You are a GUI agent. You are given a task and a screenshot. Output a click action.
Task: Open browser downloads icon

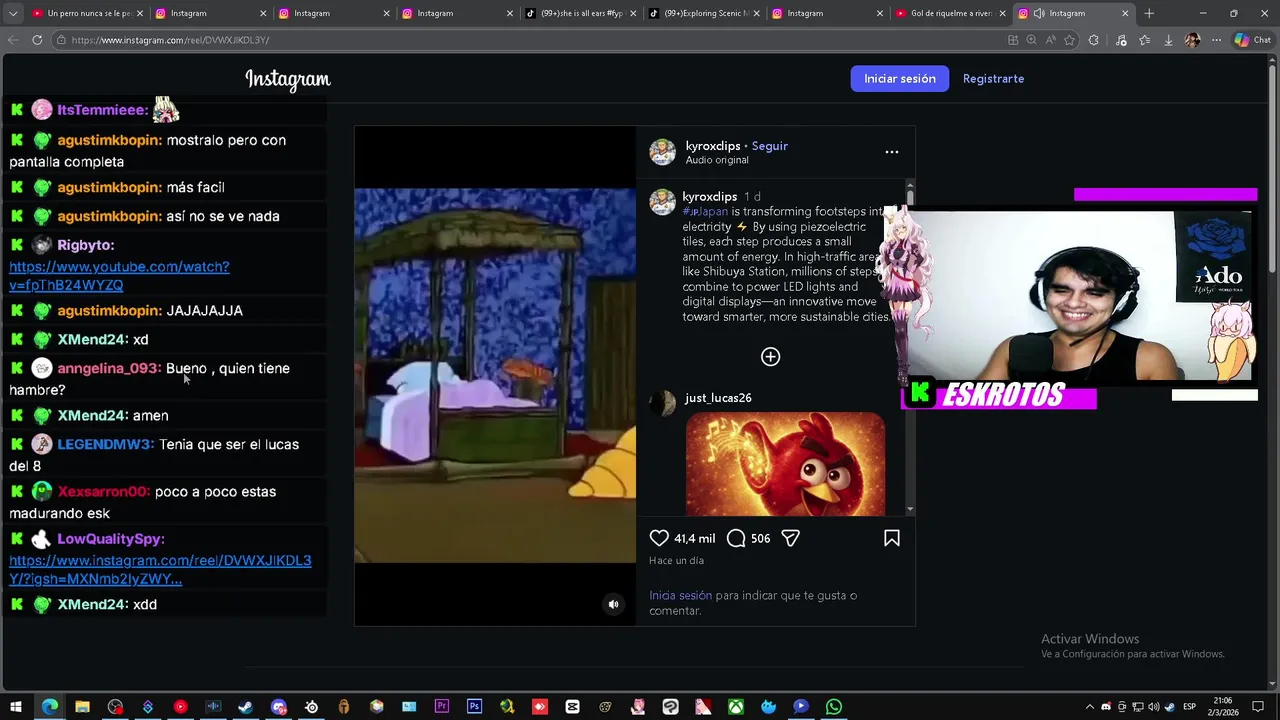click(x=1168, y=40)
